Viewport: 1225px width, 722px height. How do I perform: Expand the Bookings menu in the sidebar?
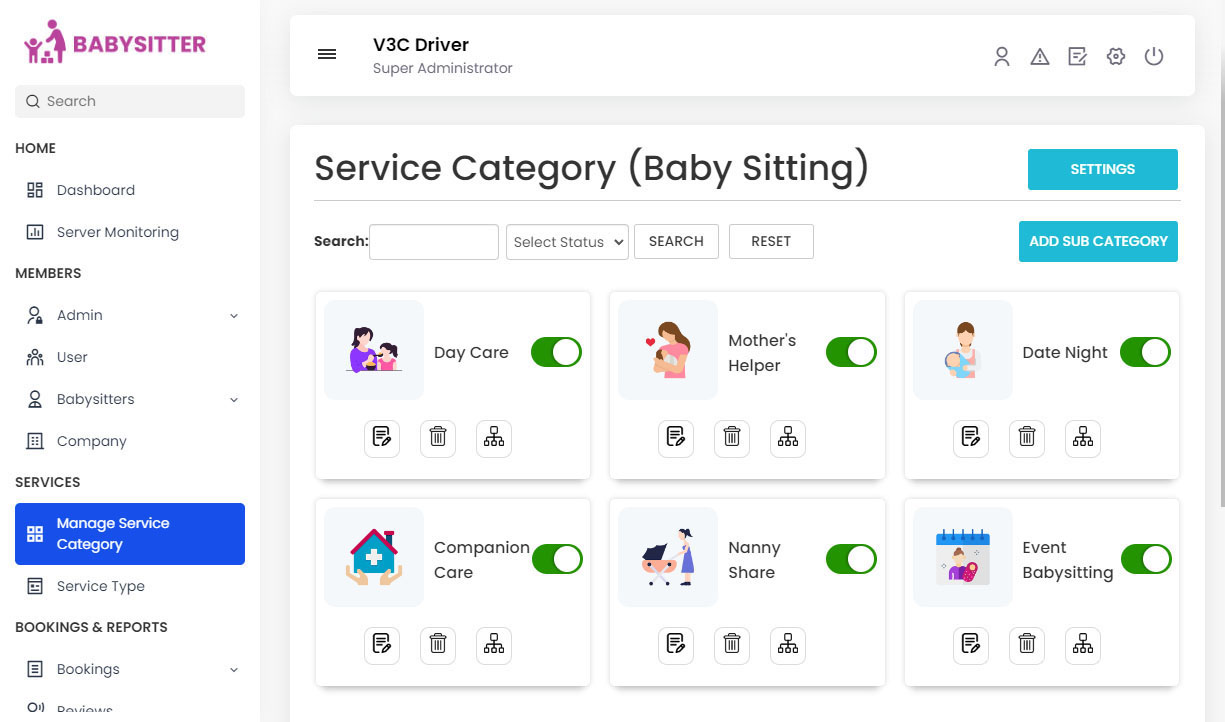tap(130, 669)
